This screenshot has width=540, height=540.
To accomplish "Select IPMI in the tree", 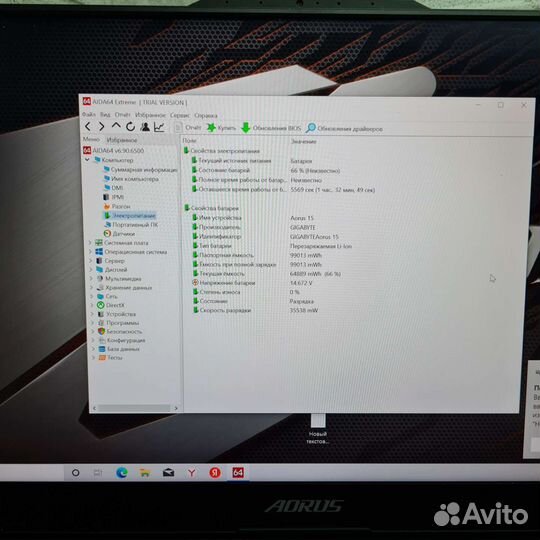I will point(114,197).
